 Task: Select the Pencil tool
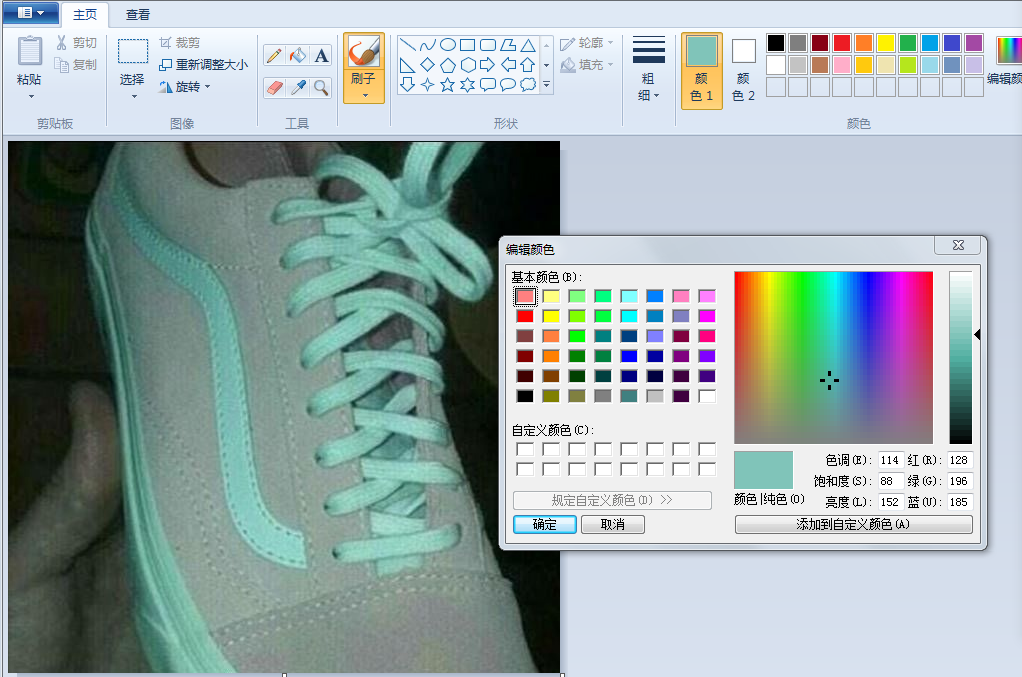(x=273, y=56)
